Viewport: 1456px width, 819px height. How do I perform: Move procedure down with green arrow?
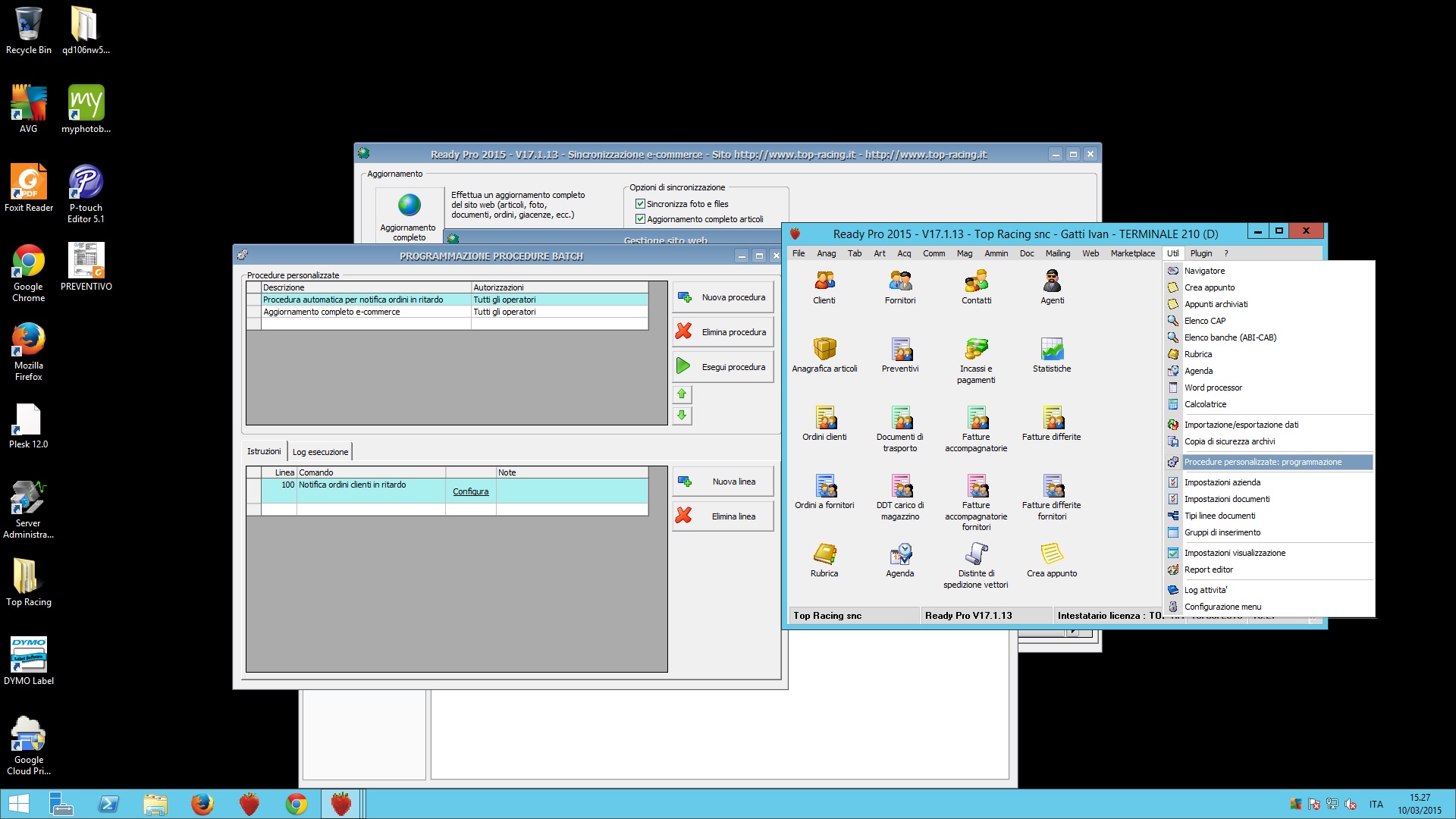682,416
